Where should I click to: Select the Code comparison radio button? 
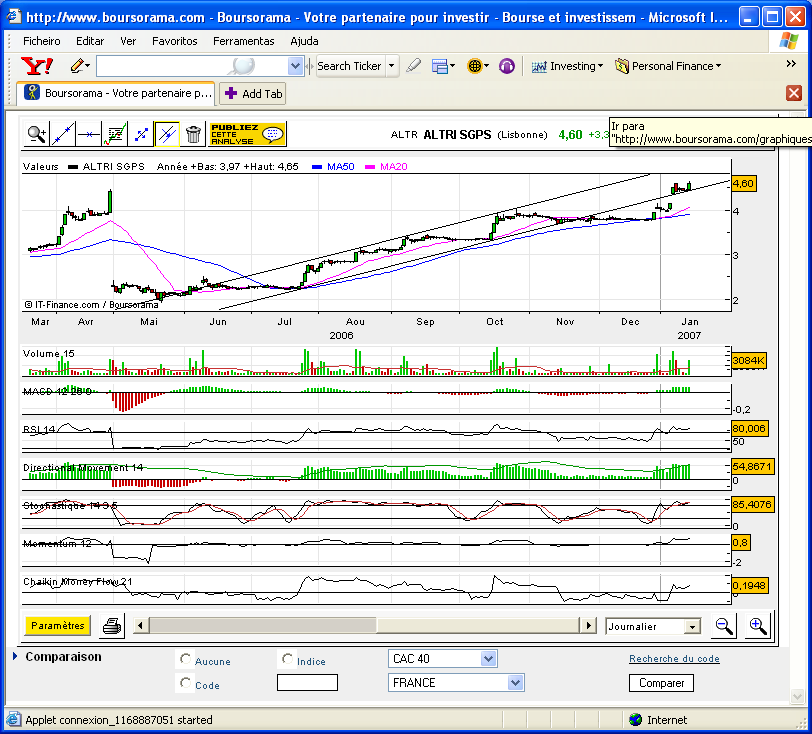pyautogui.click(x=185, y=683)
